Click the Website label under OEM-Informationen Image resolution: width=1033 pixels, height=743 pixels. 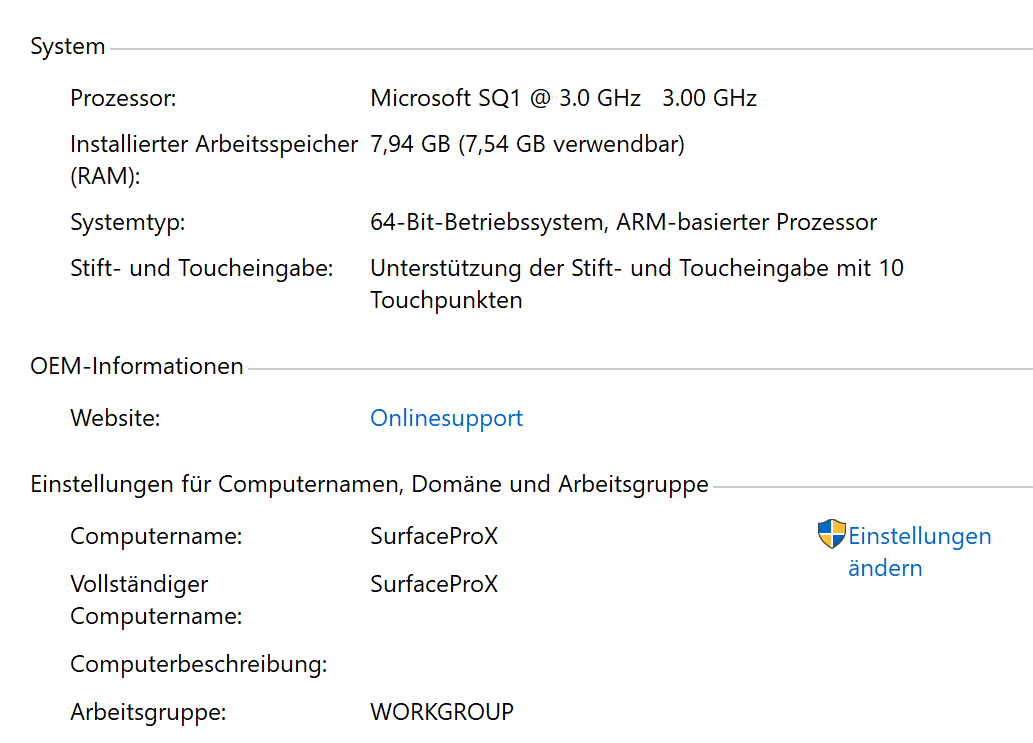click(x=115, y=418)
